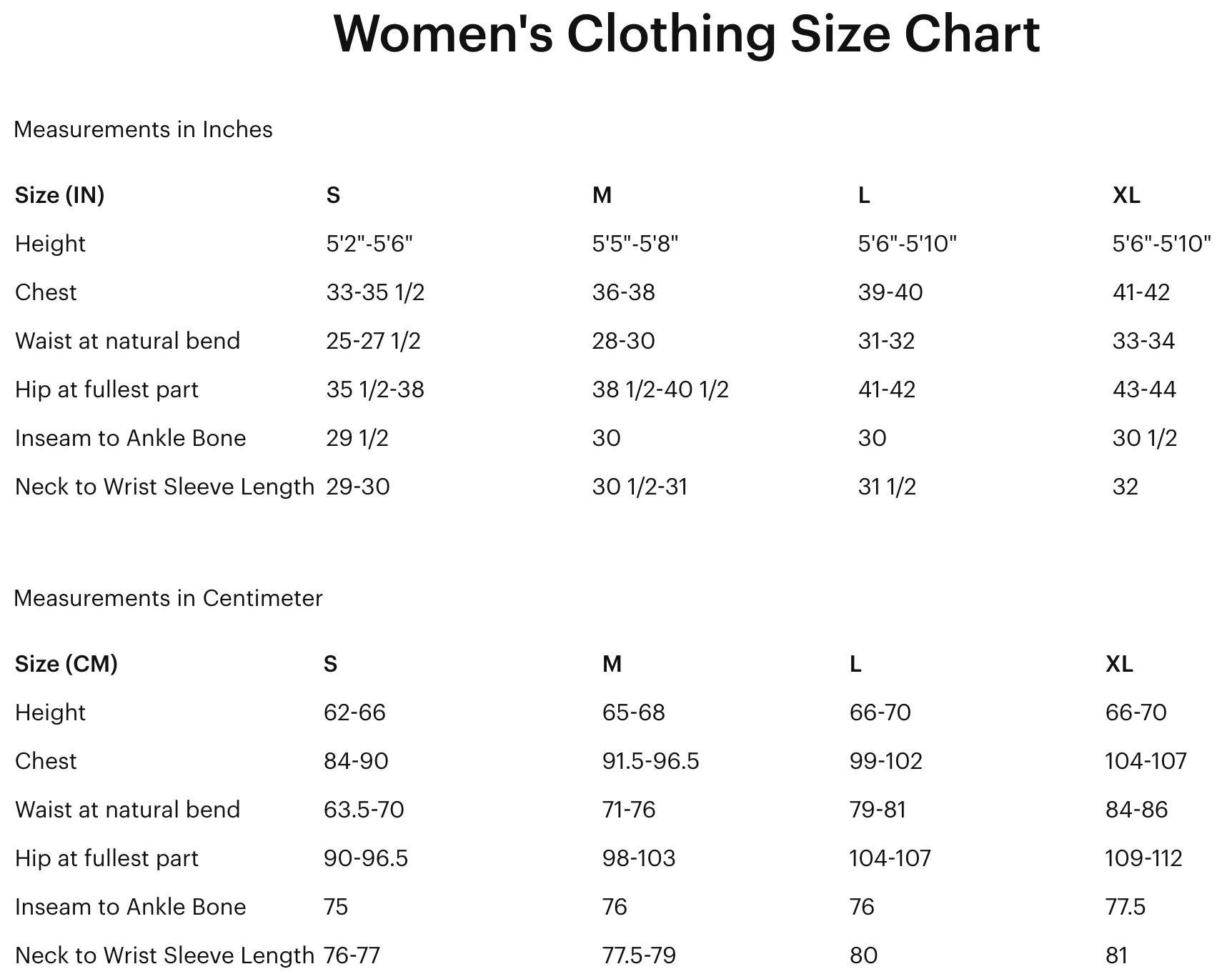This screenshot has height=979, width=1232.
Task: Select the 30 1/2-31 sleeve length value
Action: (640, 487)
